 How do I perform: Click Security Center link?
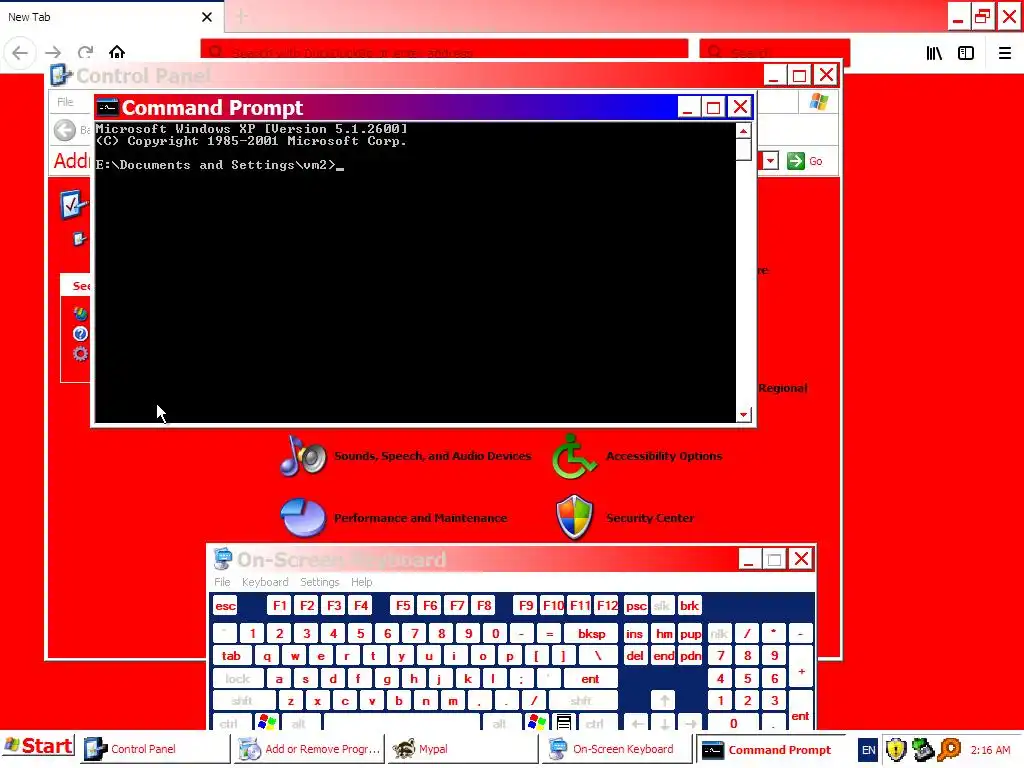650,518
